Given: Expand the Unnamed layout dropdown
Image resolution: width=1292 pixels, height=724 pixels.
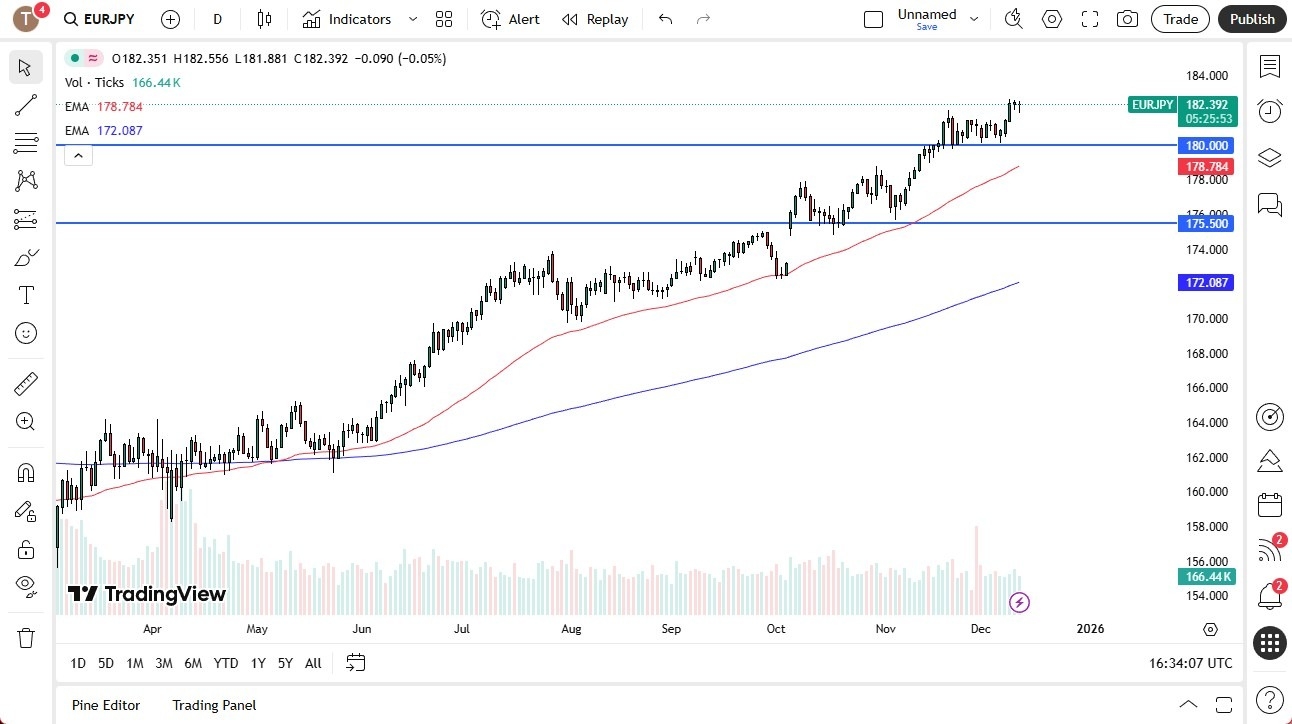Looking at the screenshot, I should click(x=973, y=19).
